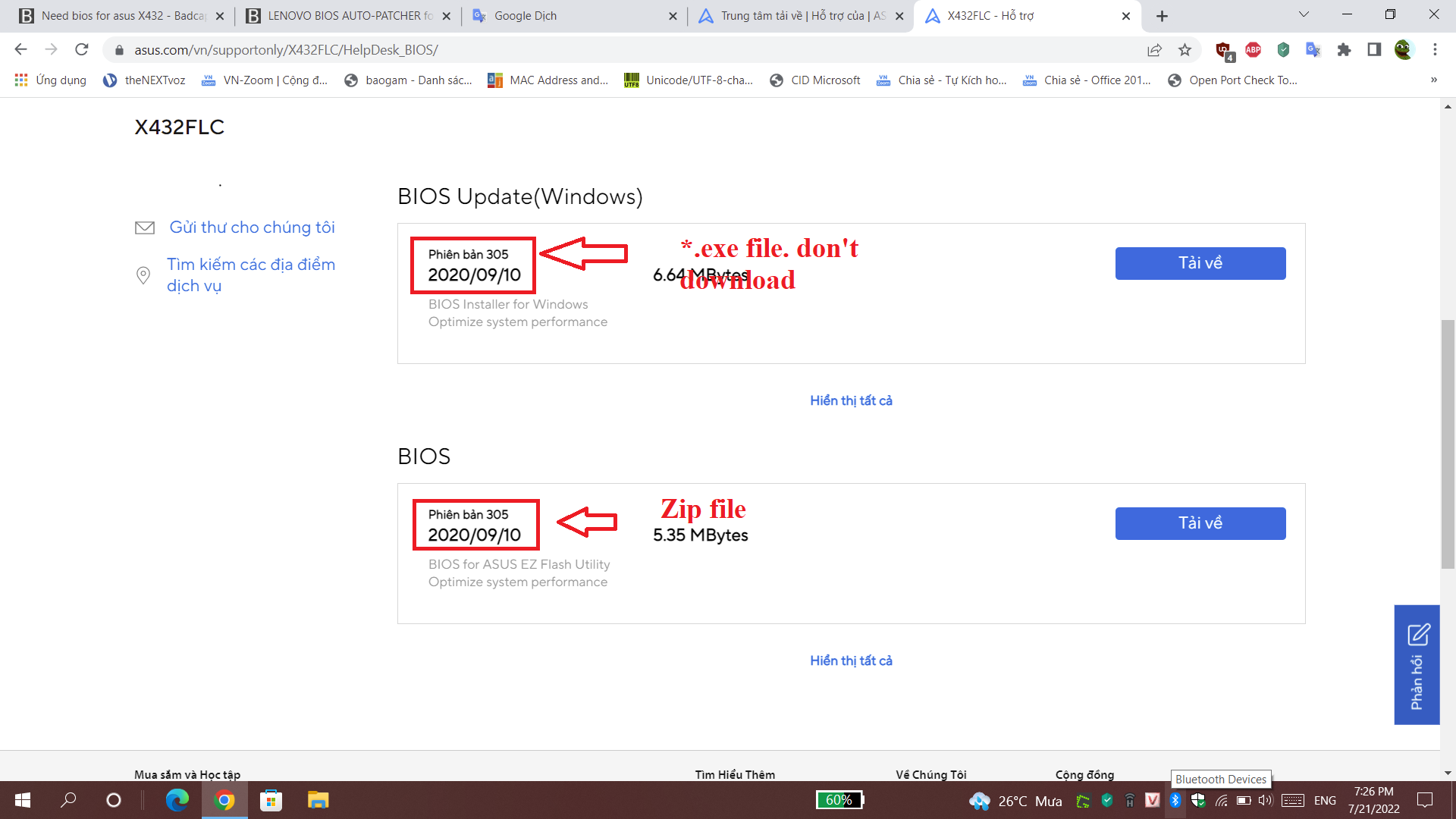The image size is (1456, 819).
Task: Download the 5.35 MBytes BIOS zip file
Action: [x=1200, y=523]
